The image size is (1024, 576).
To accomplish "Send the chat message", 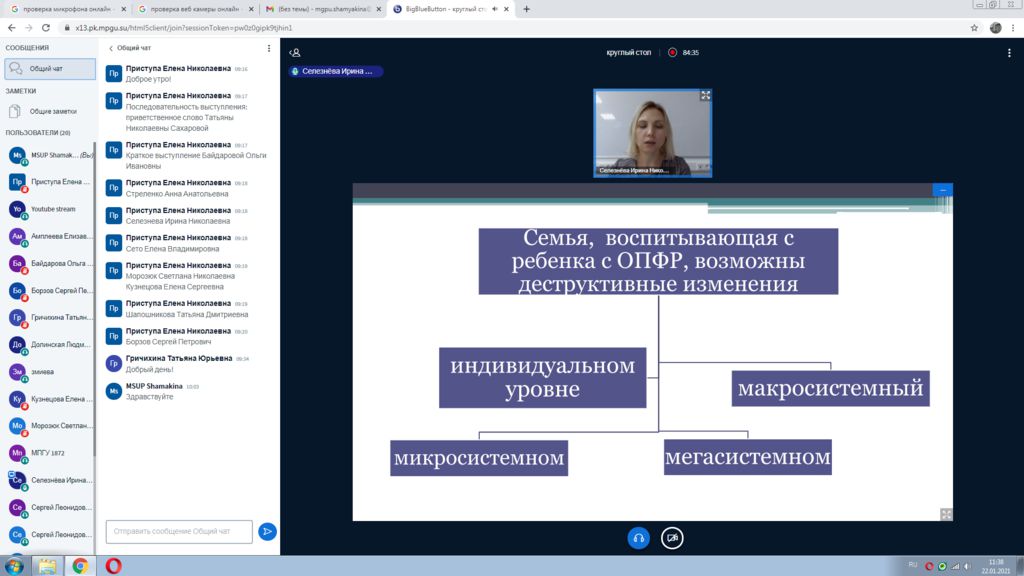I will (x=267, y=531).
